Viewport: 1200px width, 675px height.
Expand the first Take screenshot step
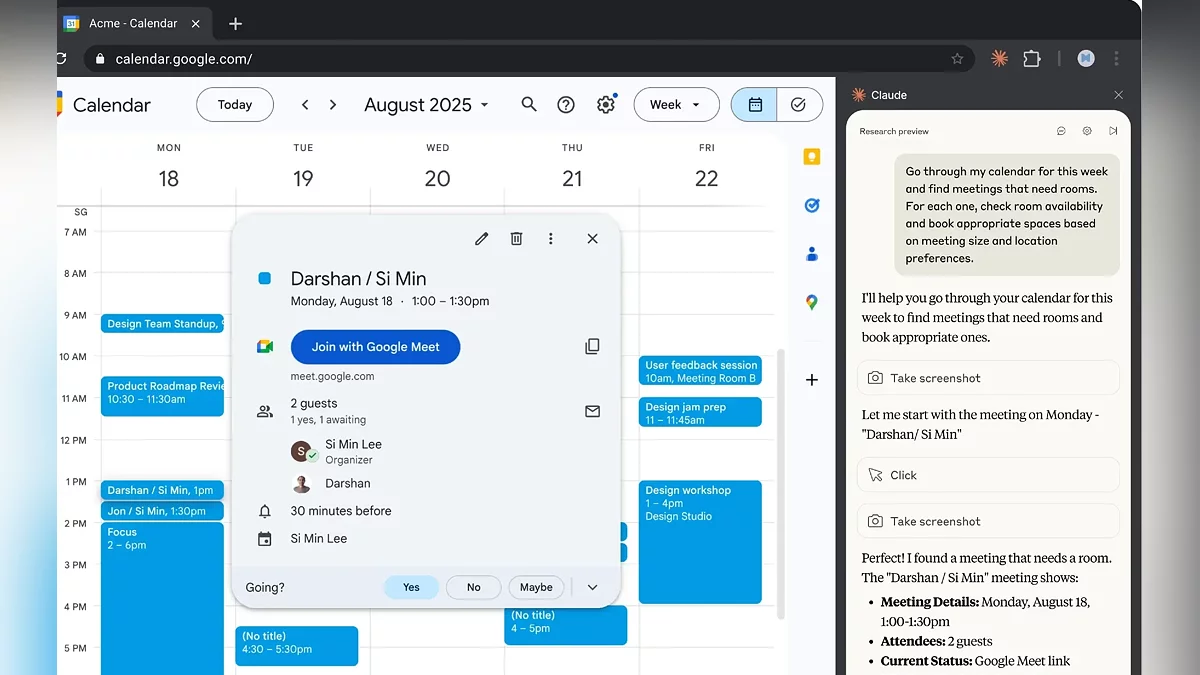[988, 378]
